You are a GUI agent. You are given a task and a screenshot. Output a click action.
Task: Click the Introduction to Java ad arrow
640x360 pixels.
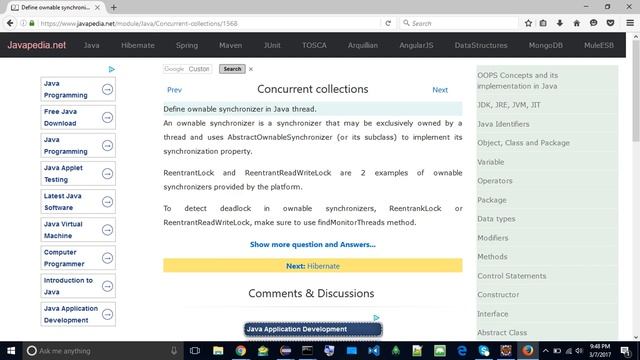point(107,286)
